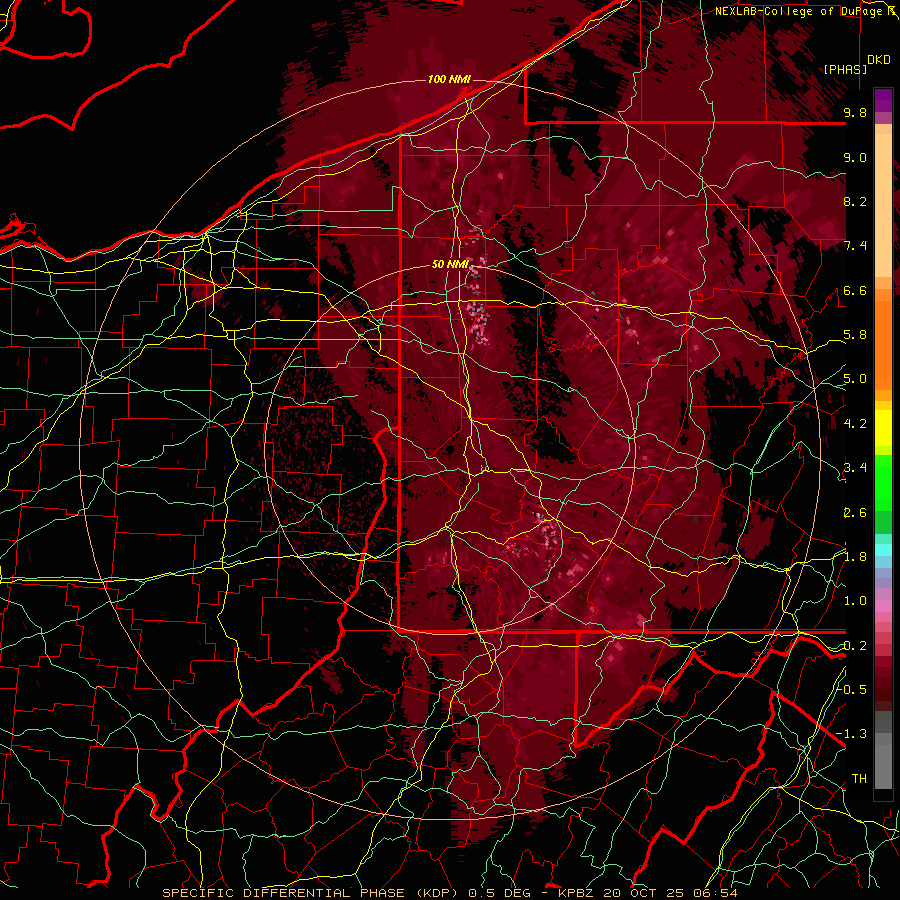Click the 7.4 value on the scale
Screen dimensions: 900x900
pos(855,246)
